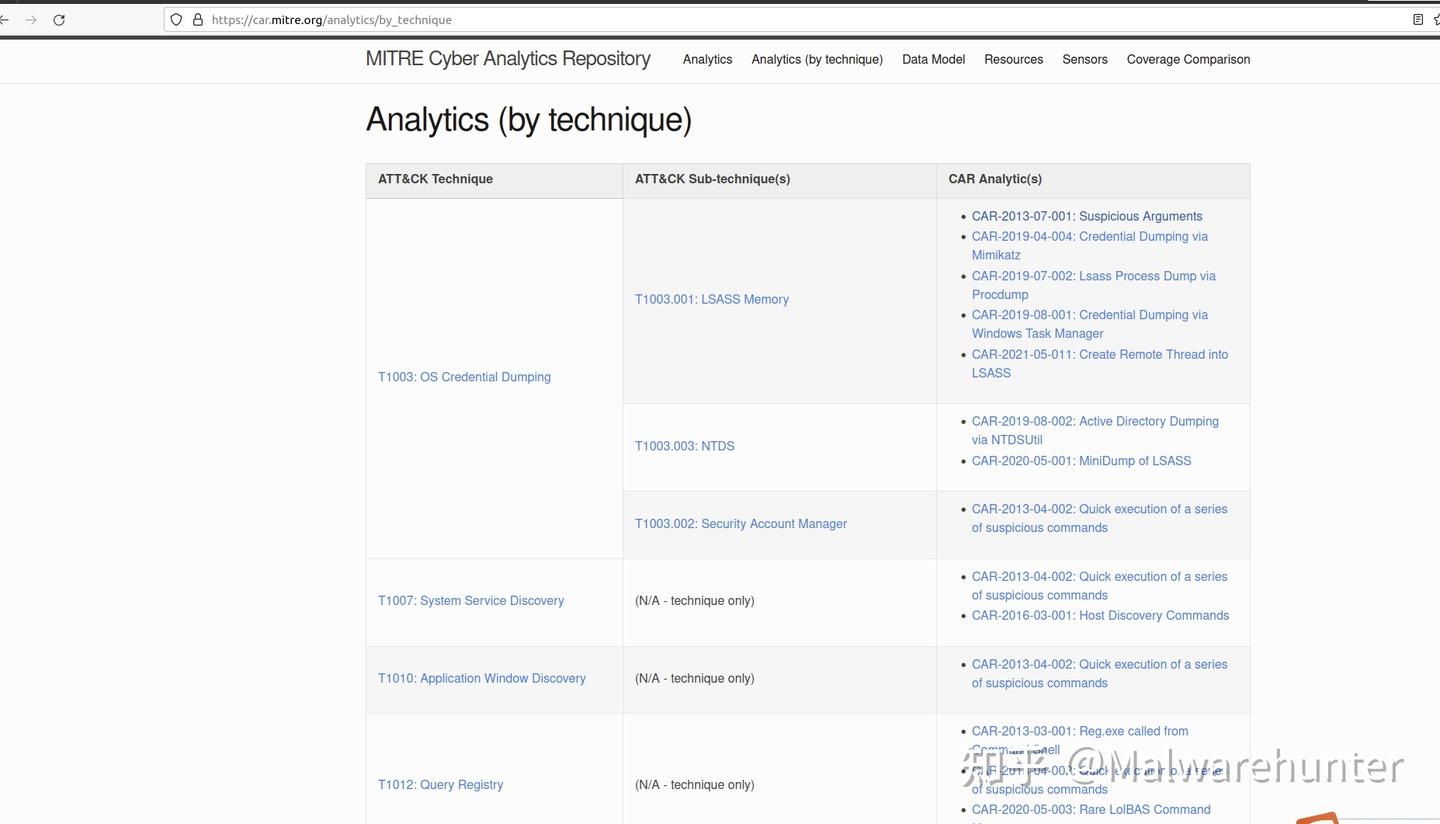Select Data Model in the navigation
The image size is (1440, 824).
(x=933, y=59)
